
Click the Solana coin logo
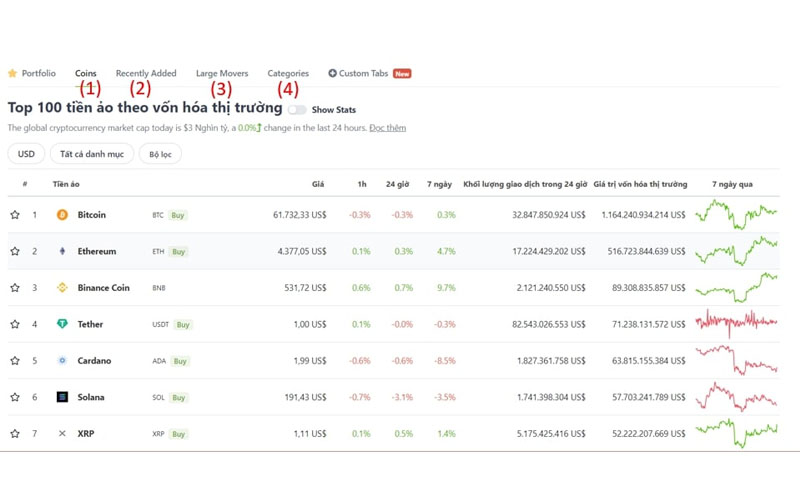62,397
